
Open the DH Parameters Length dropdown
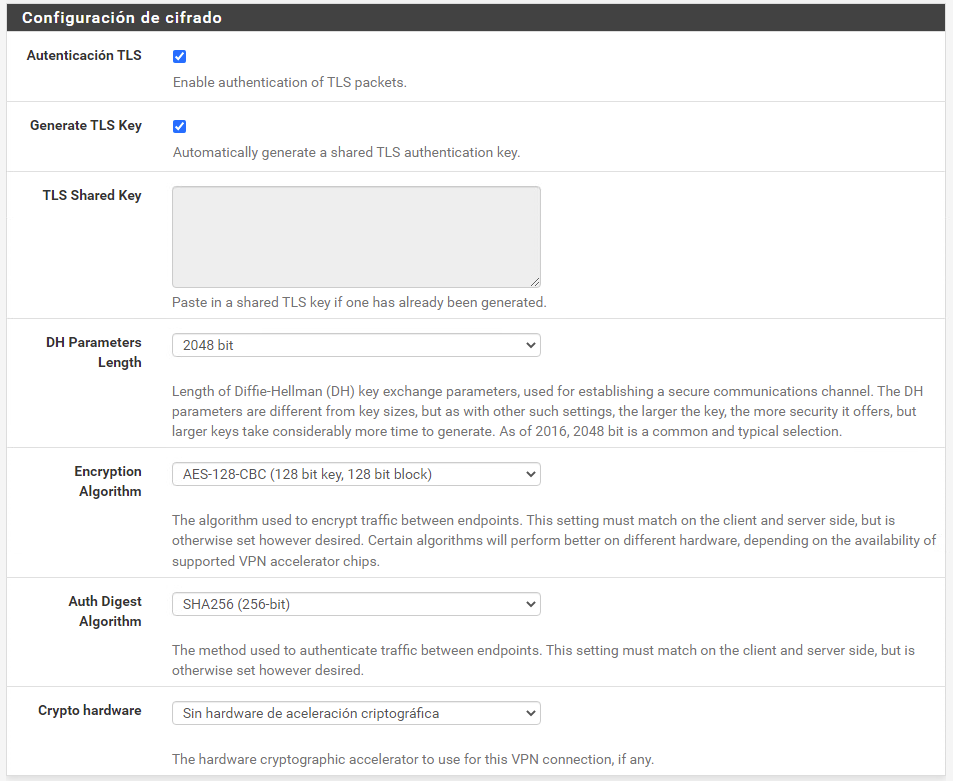(x=356, y=345)
